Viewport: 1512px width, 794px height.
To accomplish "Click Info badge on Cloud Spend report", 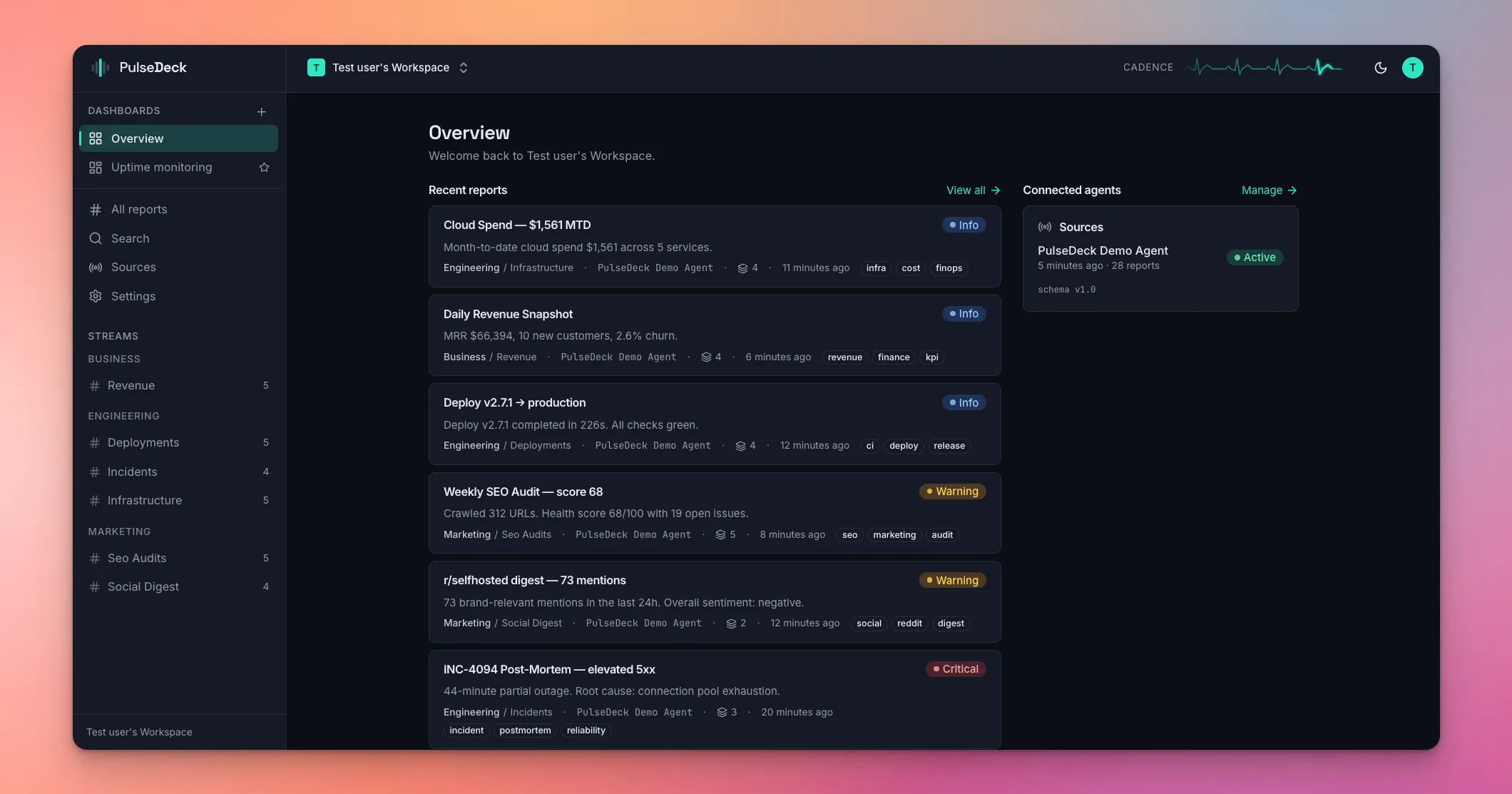I will 964,225.
